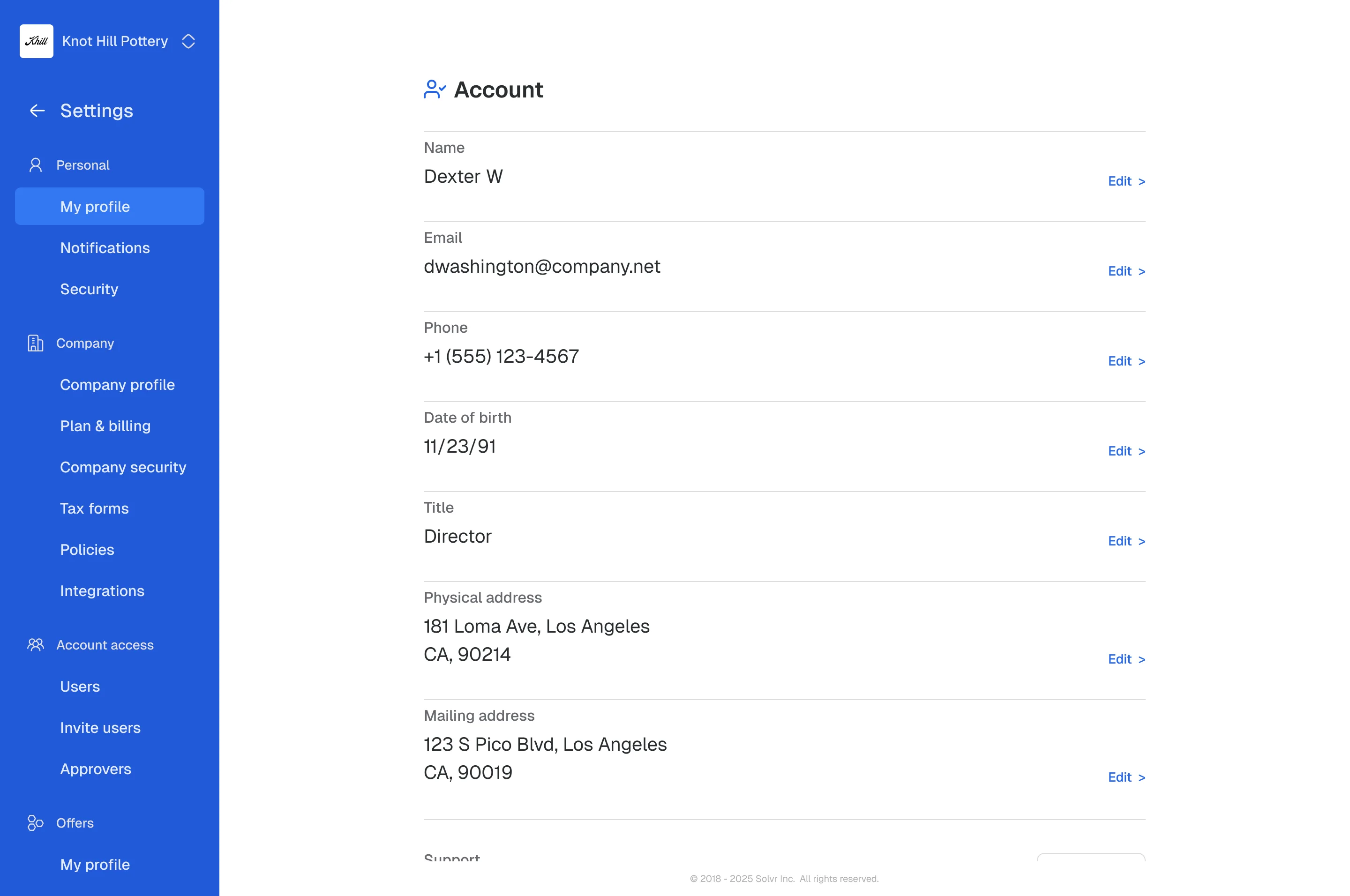
Task: Click the Company section building icon
Action: coord(36,343)
